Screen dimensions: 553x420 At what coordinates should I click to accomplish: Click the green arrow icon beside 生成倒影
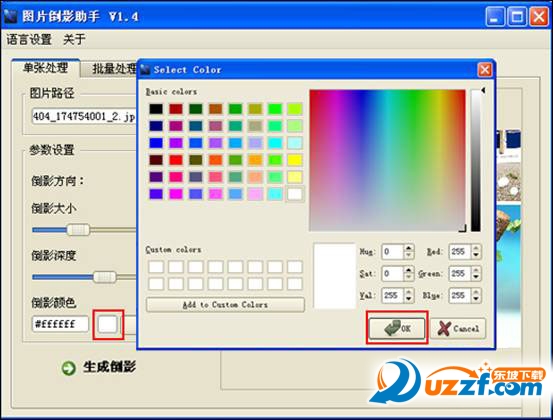[68, 368]
